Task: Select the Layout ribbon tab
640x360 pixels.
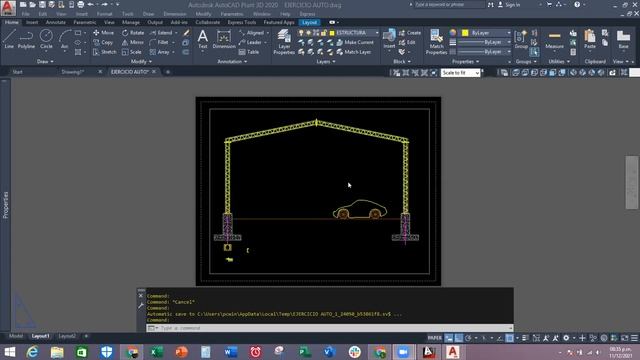Action: click(309, 22)
